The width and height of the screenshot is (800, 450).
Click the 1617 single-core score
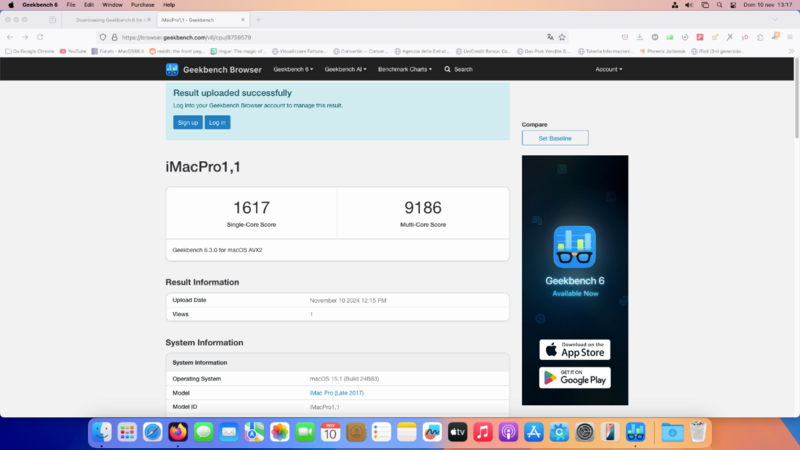[x=252, y=208]
